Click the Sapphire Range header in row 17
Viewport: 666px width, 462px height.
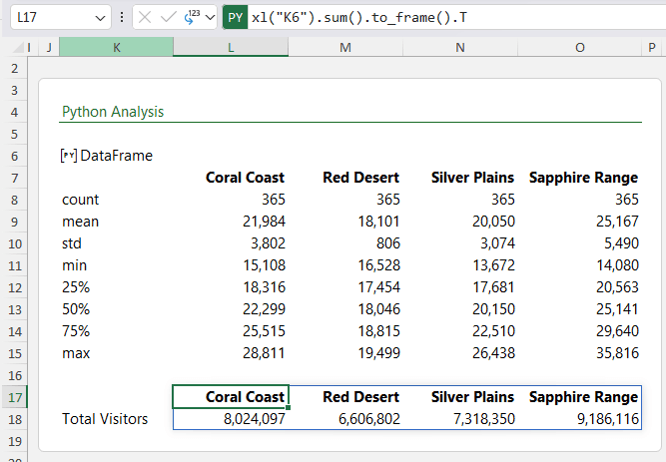[x=584, y=397]
